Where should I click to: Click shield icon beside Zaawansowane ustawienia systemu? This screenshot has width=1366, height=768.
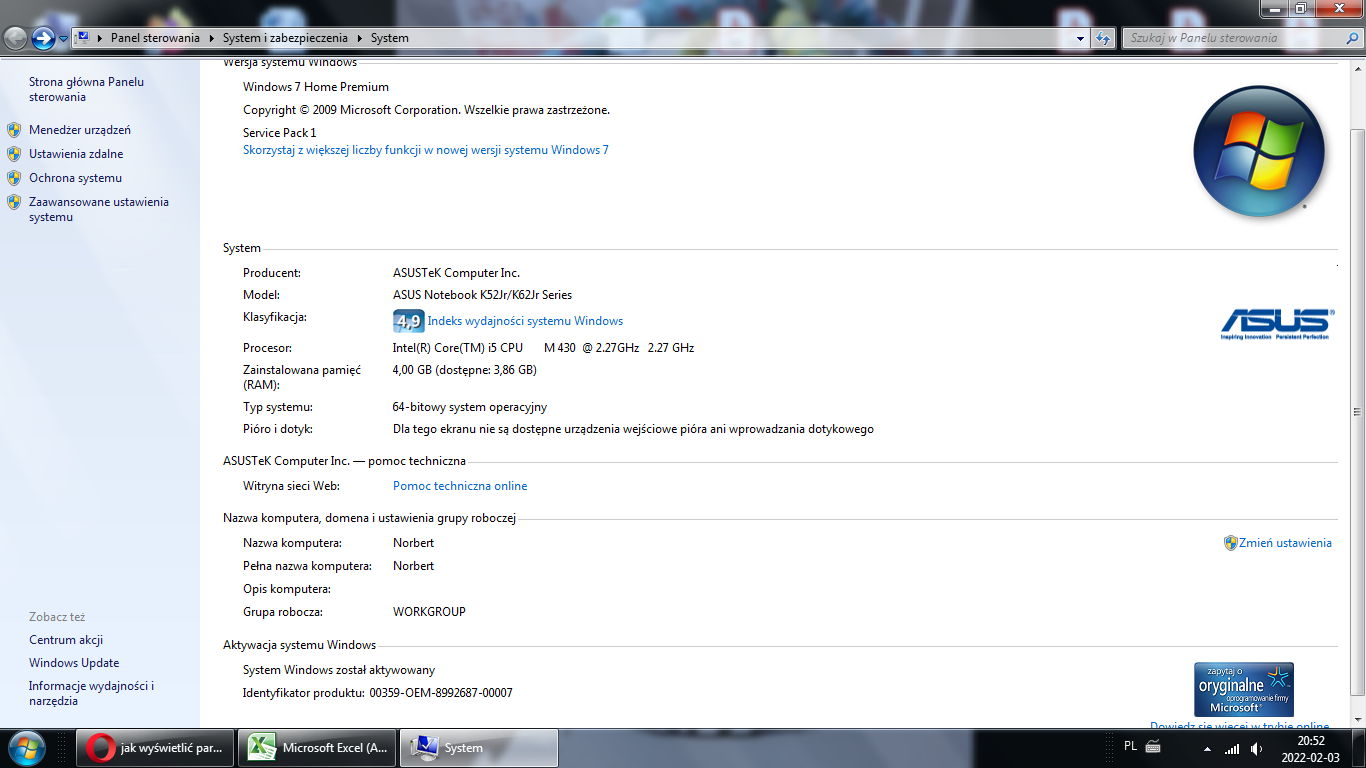14,202
